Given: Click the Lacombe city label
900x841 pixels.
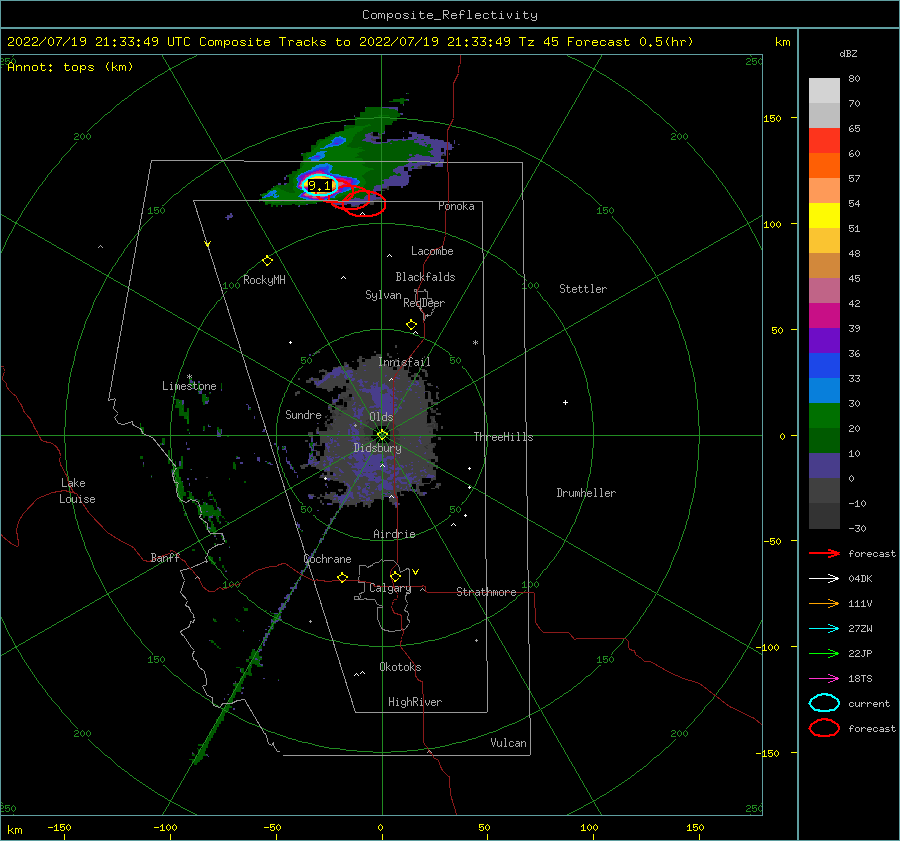Looking at the screenshot, I should click(x=432, y=251).
